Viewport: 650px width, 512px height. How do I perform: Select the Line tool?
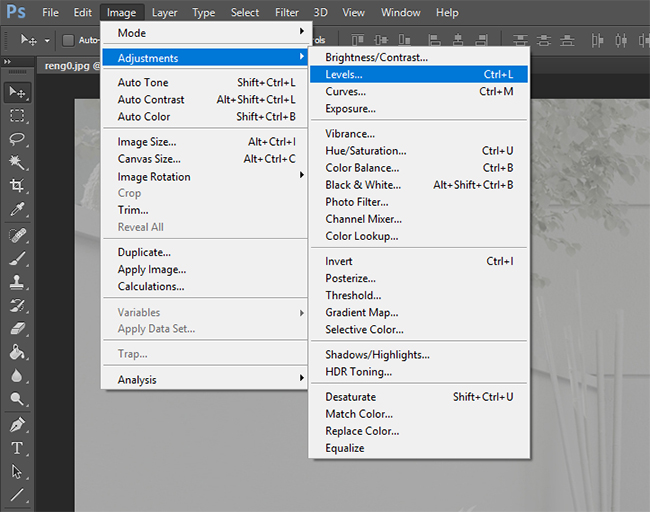17,495
